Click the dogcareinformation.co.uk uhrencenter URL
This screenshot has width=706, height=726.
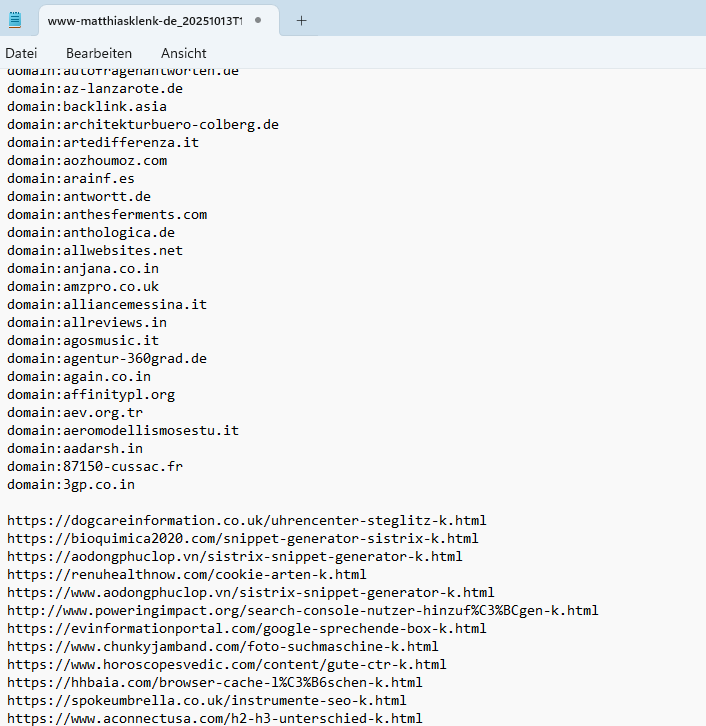(x=246, y=521)
